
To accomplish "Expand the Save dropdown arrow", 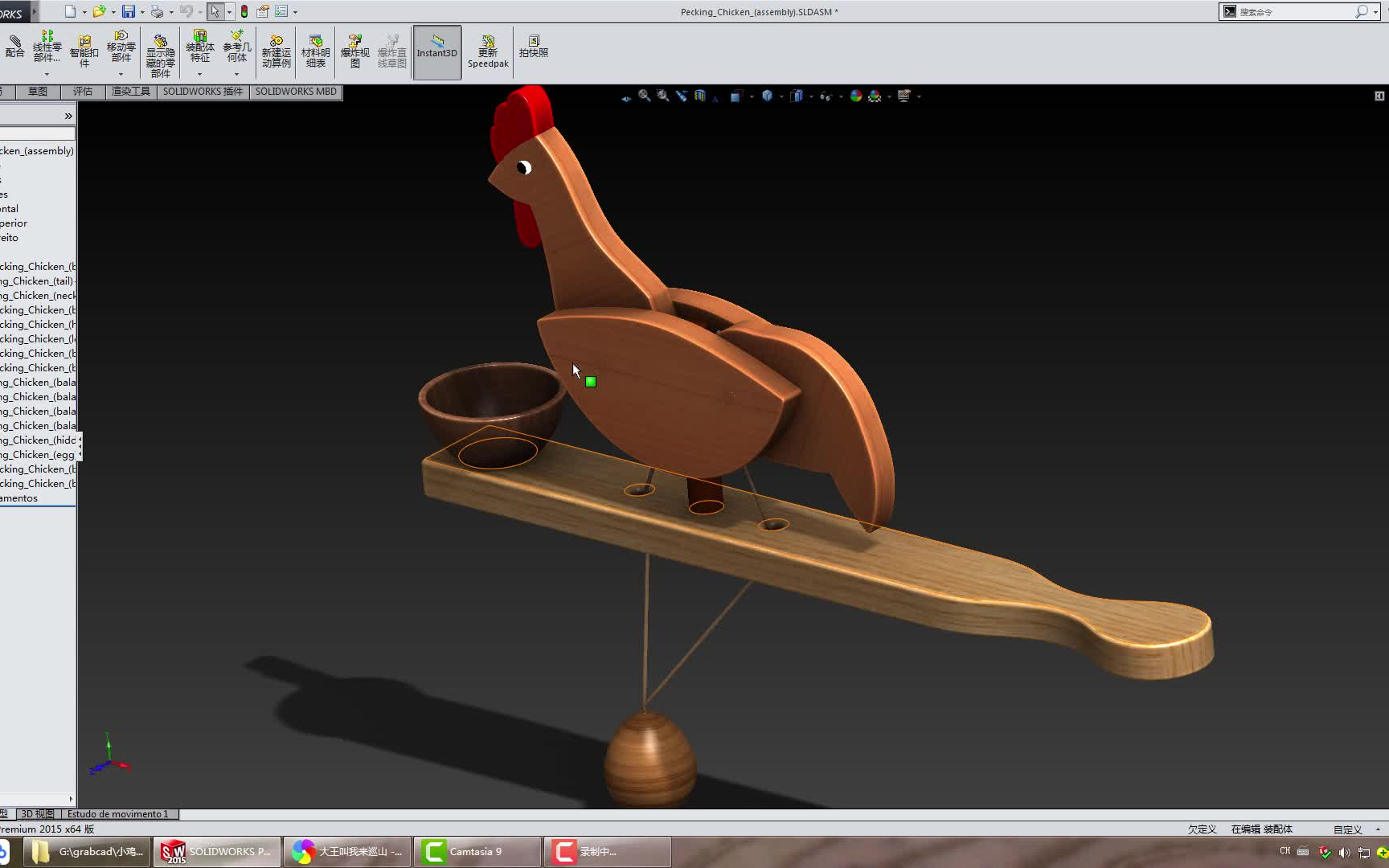I will (x=142, y=12).
